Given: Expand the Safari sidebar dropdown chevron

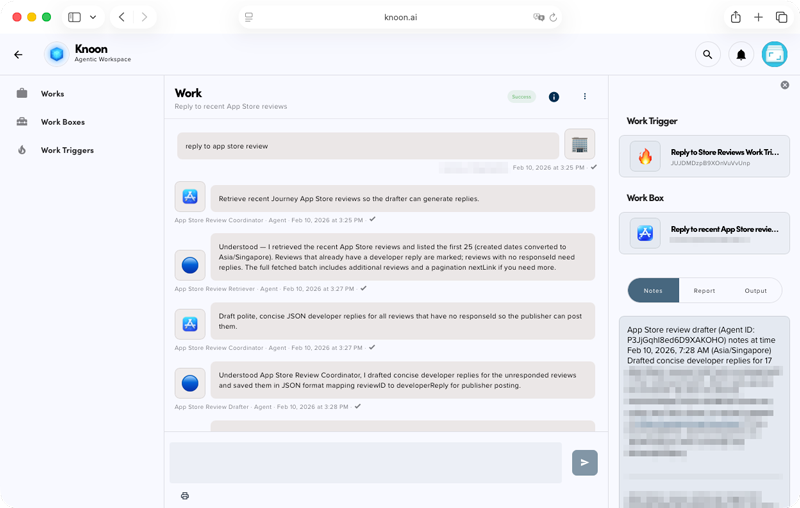Looking at the screenshot, I should [x=93, y=17].
